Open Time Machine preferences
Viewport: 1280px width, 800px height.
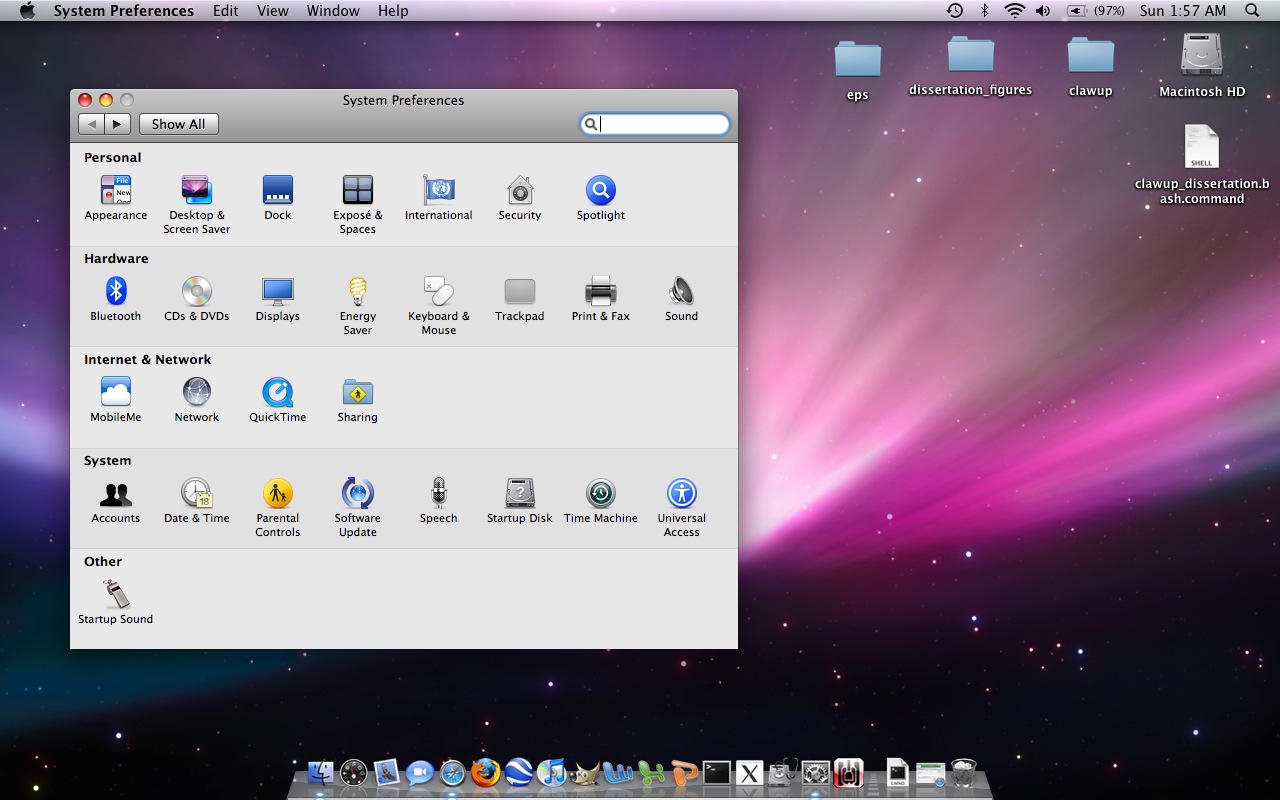tap(600, 494)
